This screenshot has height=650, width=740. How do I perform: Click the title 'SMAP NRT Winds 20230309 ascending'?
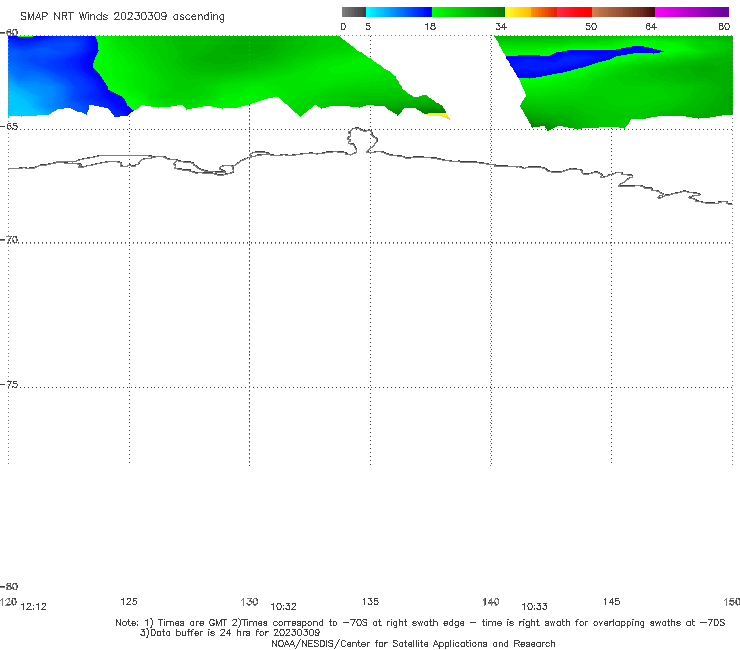122,16
